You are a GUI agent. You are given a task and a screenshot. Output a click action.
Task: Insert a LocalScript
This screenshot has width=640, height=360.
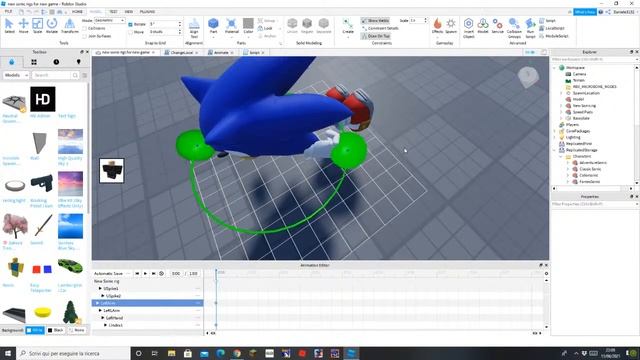pos(551,28)
